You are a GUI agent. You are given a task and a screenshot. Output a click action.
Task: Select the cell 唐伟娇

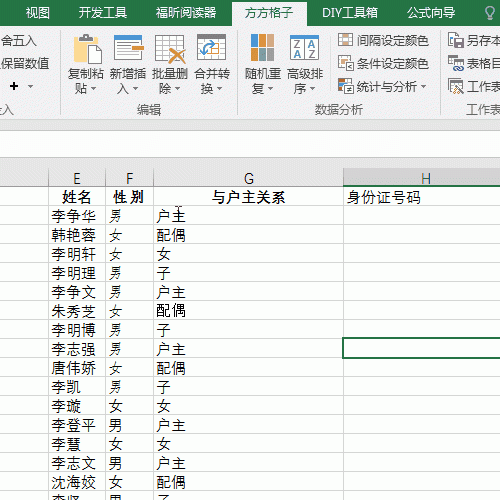click(x=77, y=368)
